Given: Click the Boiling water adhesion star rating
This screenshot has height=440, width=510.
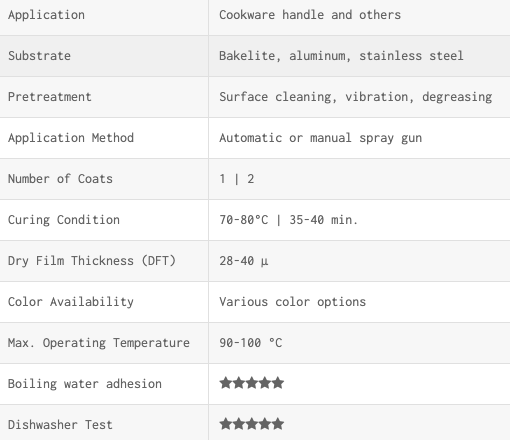Looking at the screenshot, I should tap(252, 383).
